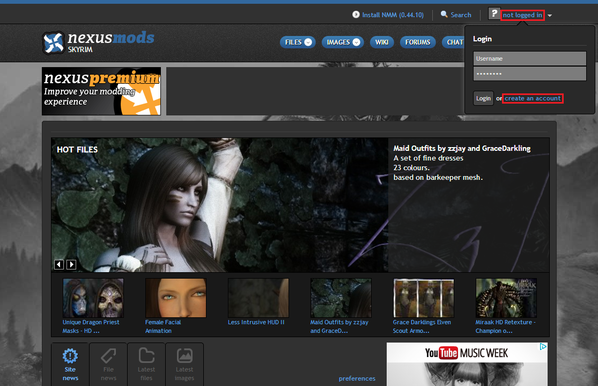
Task: Open Miraak HD Retexture thumbnail
Action: (506, 298)
